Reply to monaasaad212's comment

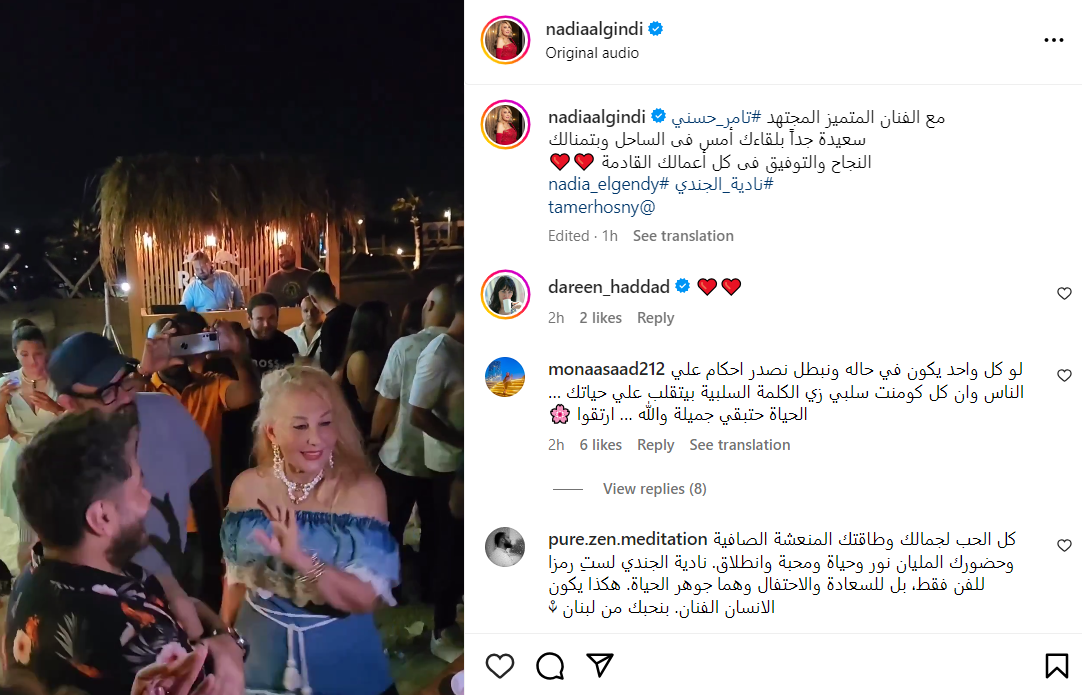pos(656,445)
